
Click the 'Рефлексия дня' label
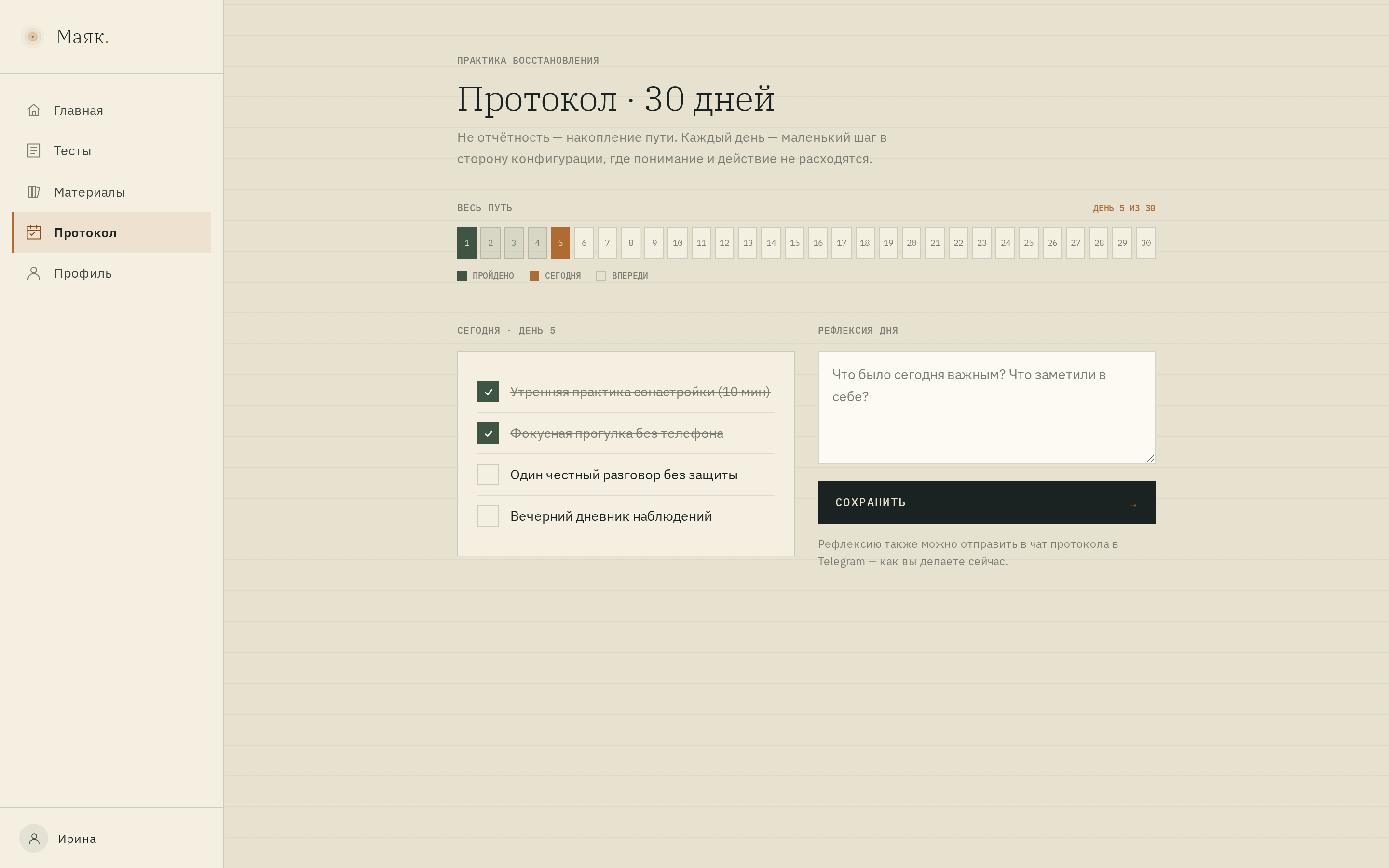[x=858, y=331]
